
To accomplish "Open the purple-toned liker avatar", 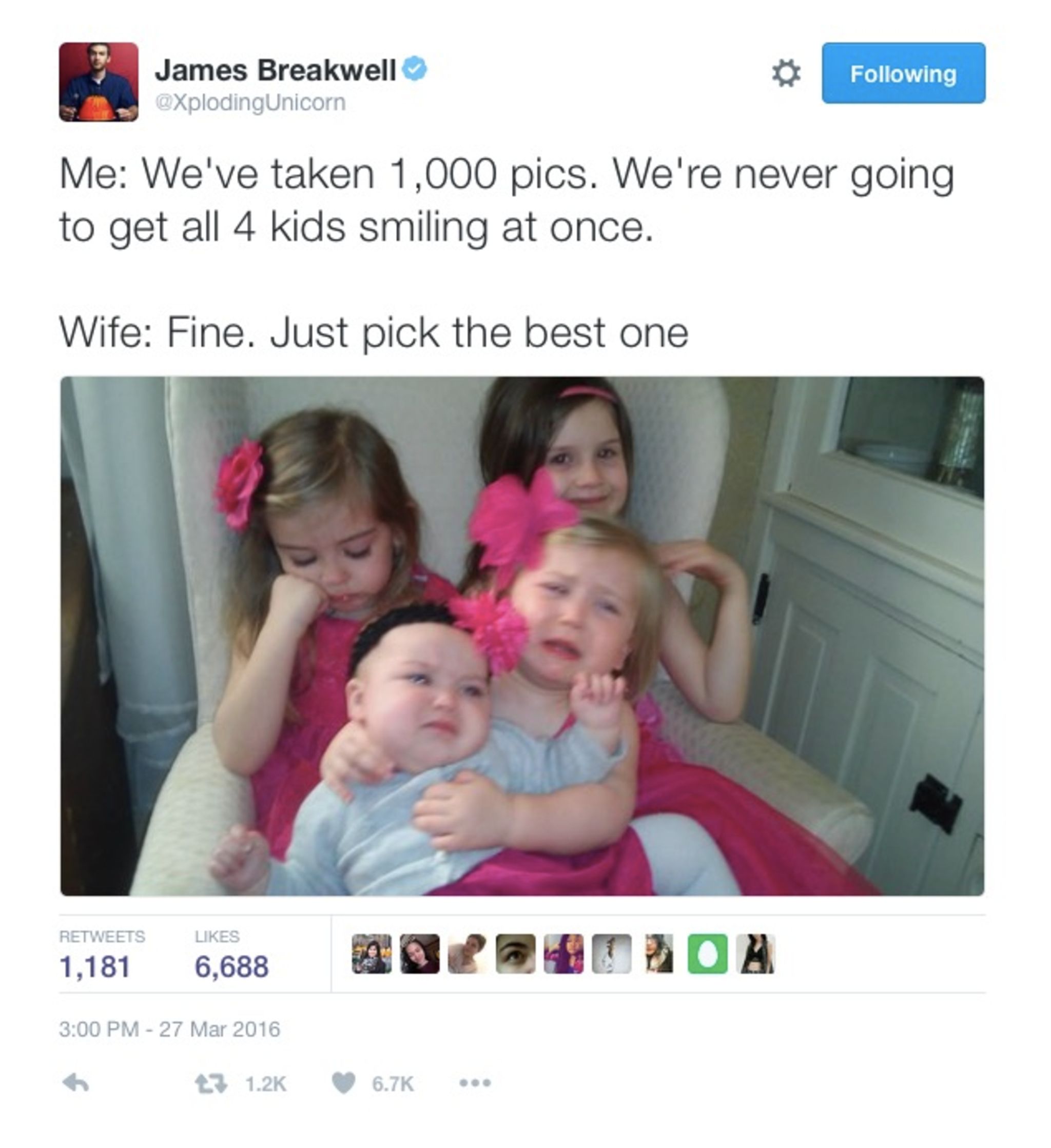I will coord(563,954).
